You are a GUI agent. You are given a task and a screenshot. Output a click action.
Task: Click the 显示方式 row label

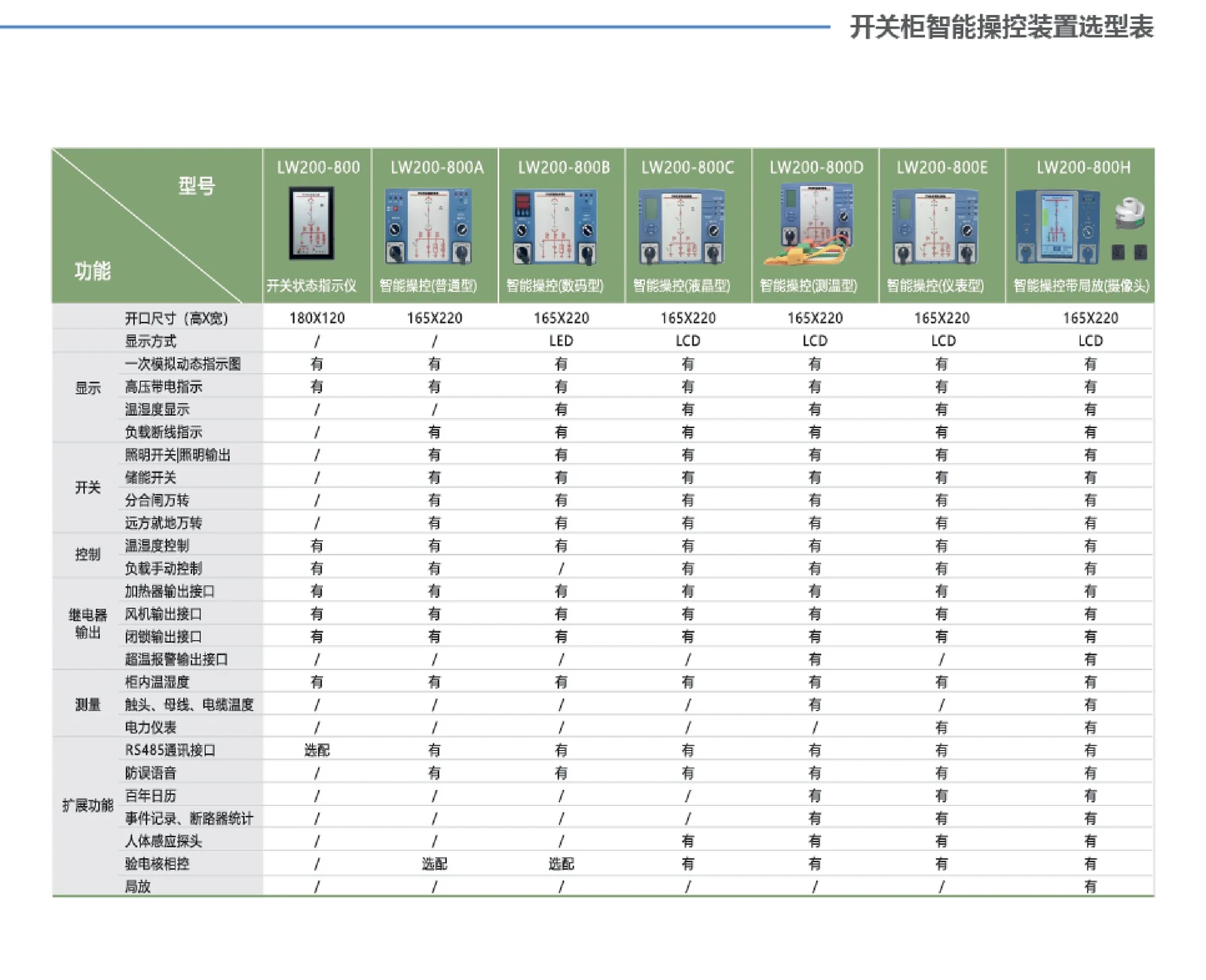151,341
